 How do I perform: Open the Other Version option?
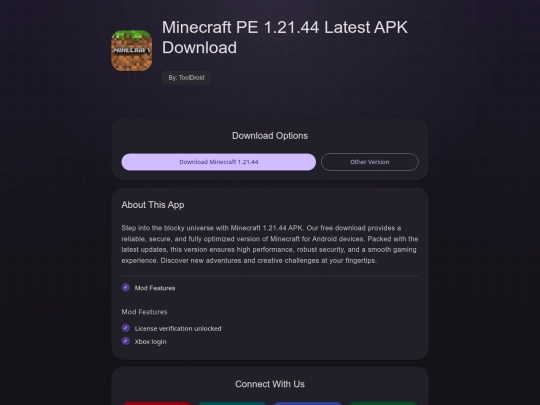(x=370, y=162)
